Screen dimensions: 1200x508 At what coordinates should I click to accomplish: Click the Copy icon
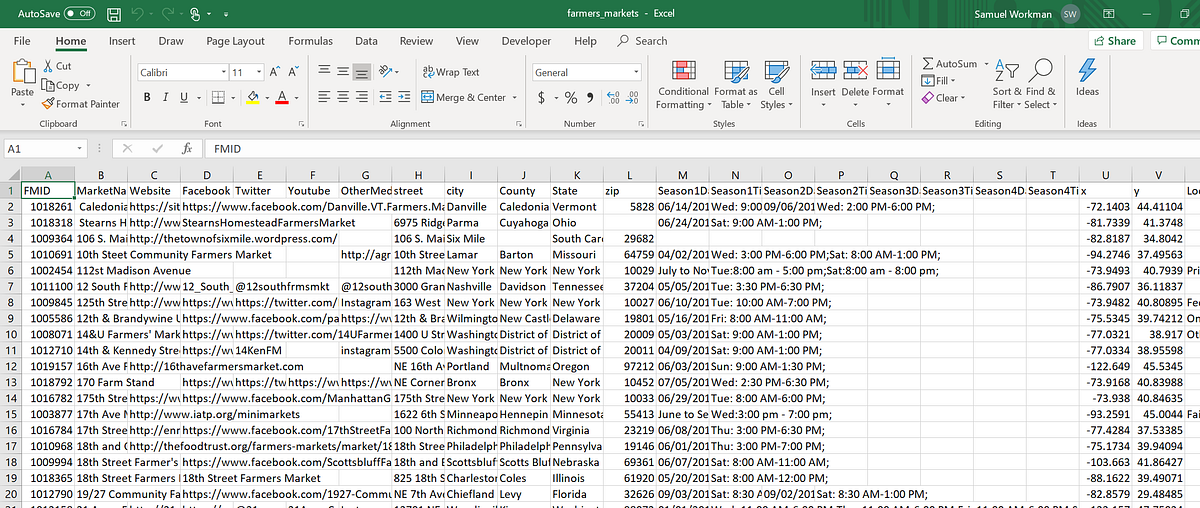pyautogui.click(x=49, y=85)
